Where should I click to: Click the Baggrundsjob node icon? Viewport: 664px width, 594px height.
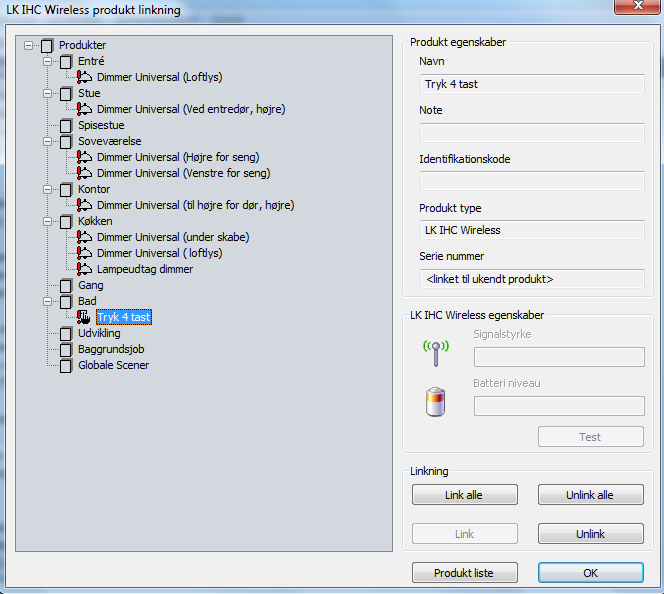66,350
